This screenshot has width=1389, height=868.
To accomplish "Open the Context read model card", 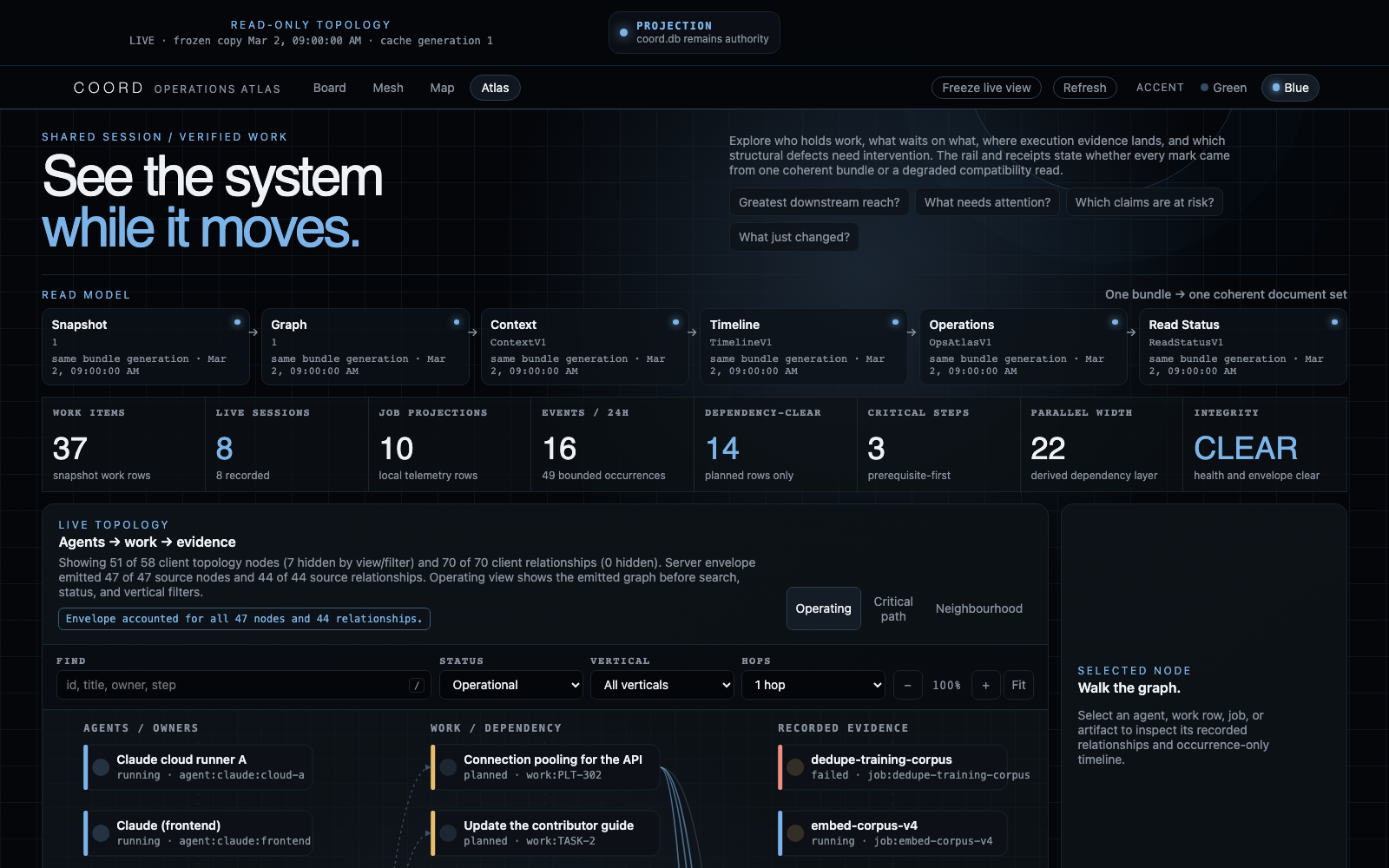I will click(x=585, y=346).
